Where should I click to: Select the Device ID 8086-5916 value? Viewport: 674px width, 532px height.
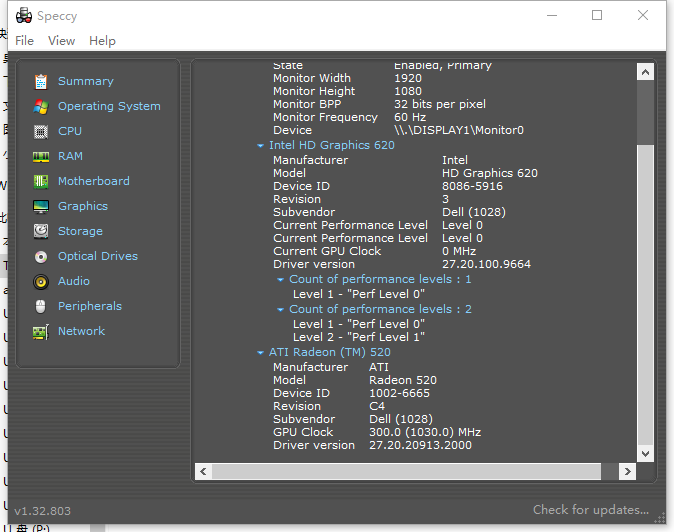click(x=472, y=186)
